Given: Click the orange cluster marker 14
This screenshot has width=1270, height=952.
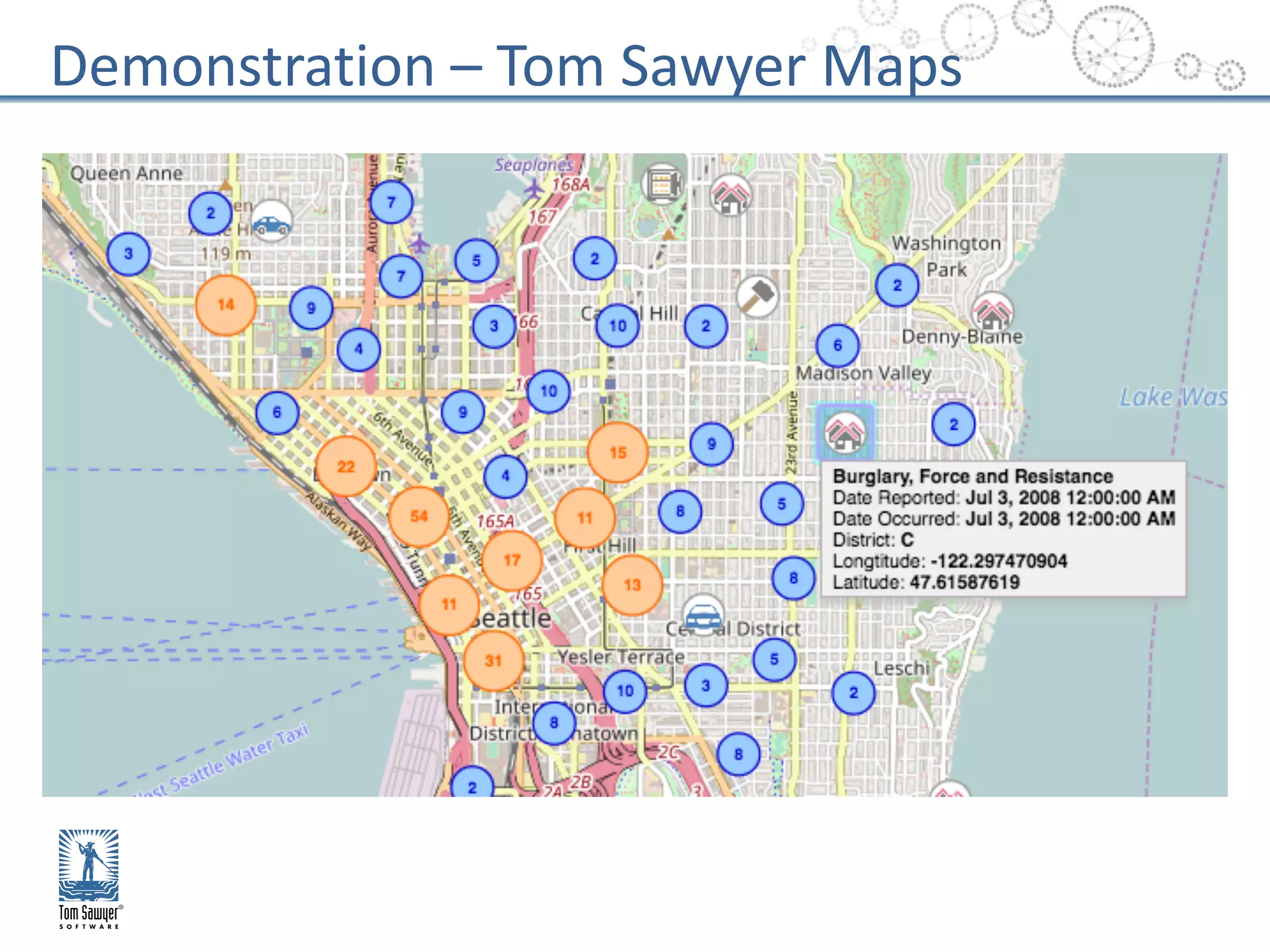Looking at the screenshot, I should coord(226,305).
